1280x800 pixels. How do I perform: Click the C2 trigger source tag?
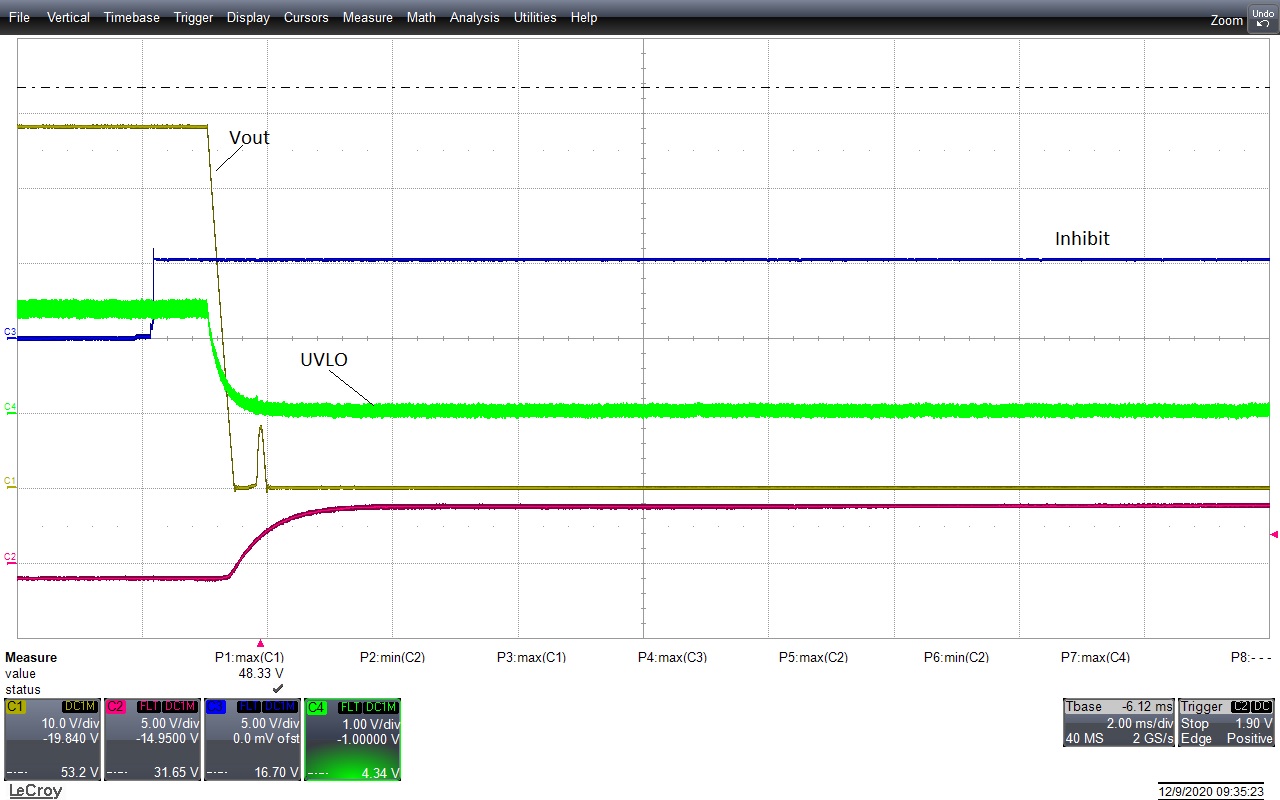tap(1241, 707)
